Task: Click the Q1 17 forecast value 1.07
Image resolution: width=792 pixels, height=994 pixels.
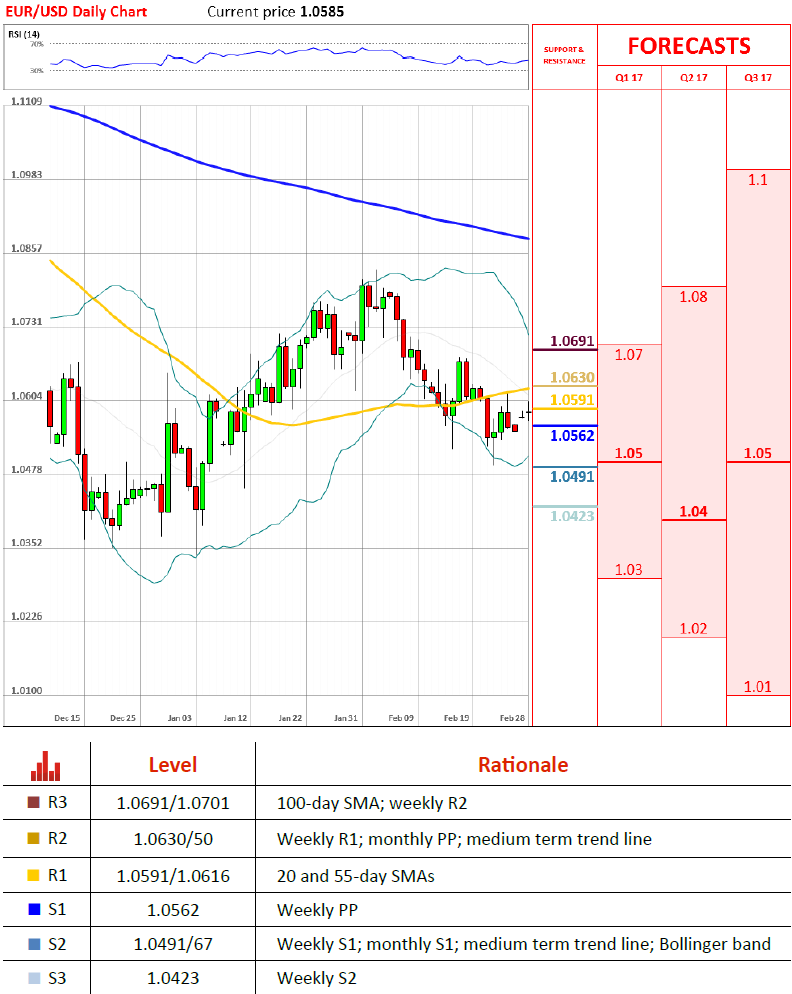Action: [x=629, y=355]
